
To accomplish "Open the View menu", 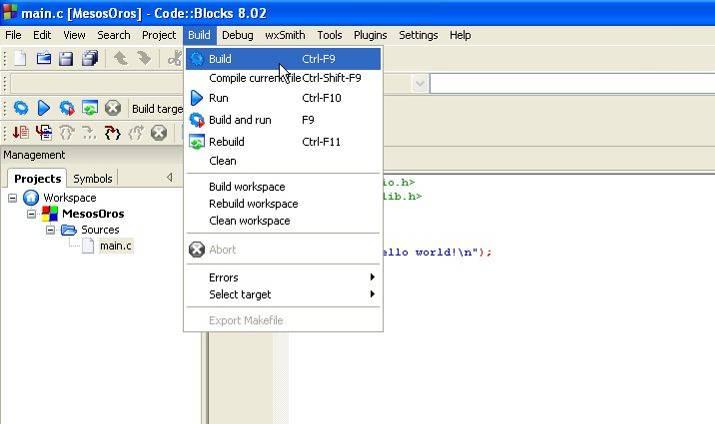I will coord(74,35).
